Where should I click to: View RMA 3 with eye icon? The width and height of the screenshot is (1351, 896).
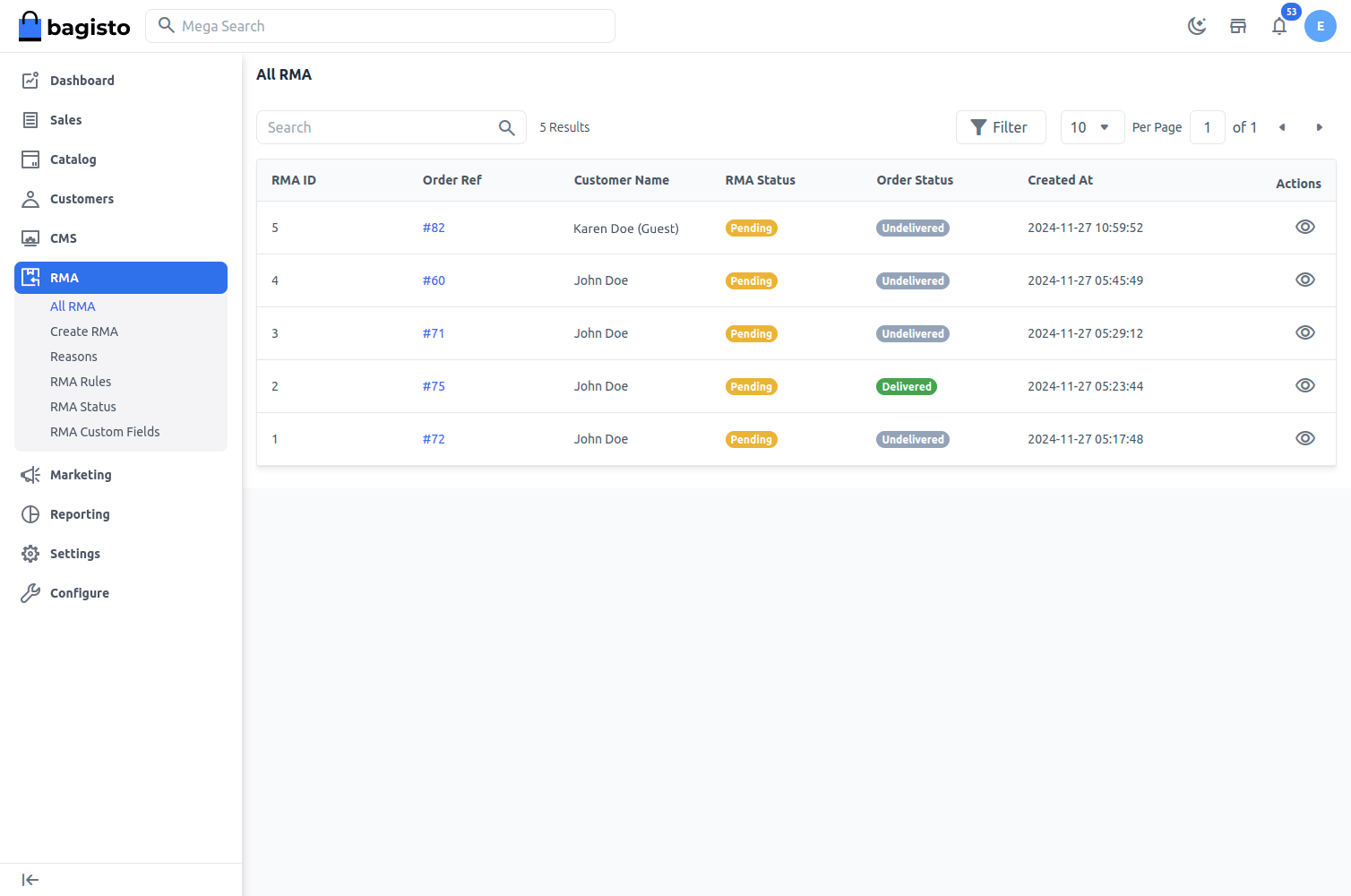coord(1305,332)
